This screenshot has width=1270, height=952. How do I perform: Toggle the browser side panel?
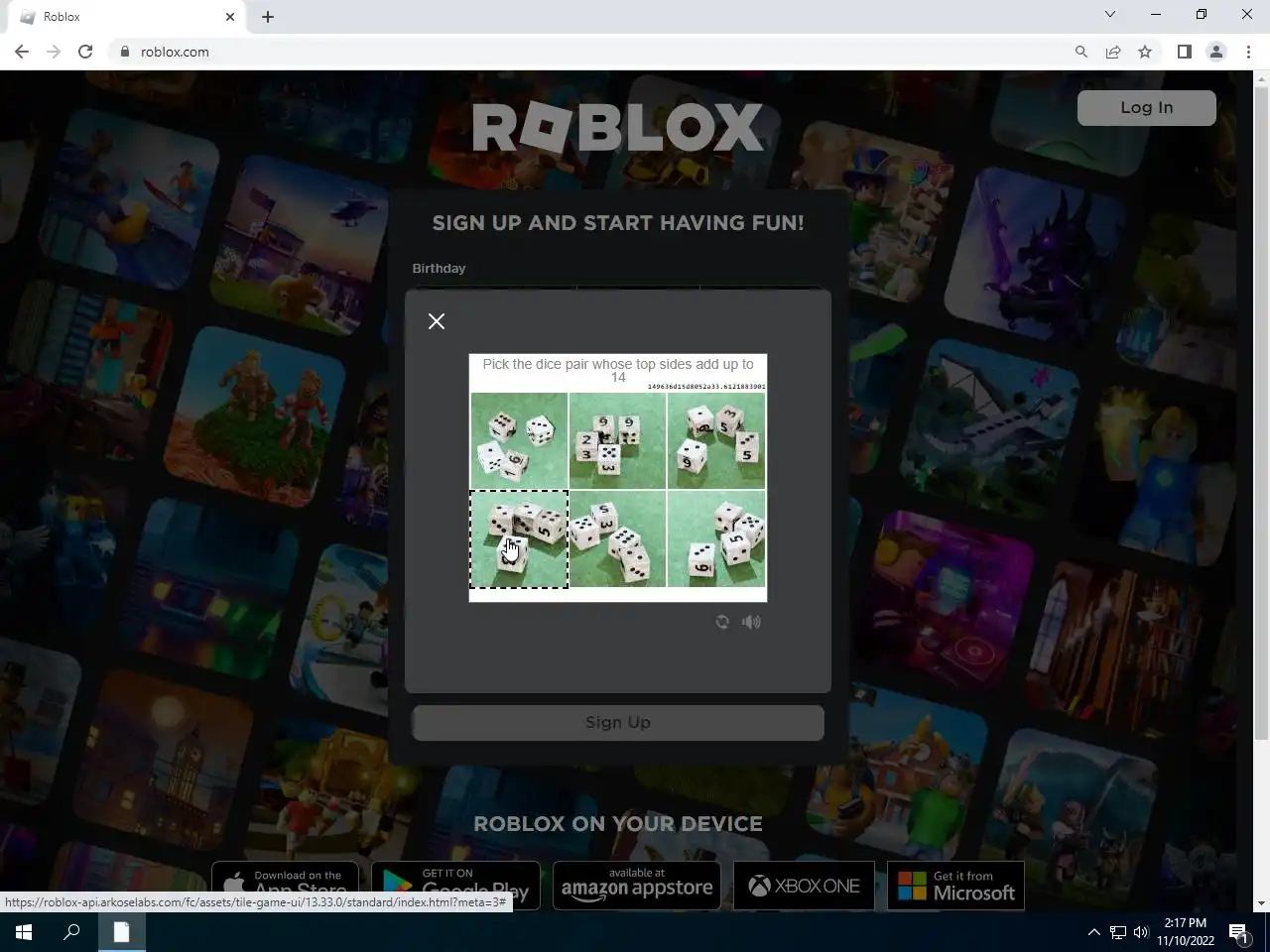(x=1184, y=52)
